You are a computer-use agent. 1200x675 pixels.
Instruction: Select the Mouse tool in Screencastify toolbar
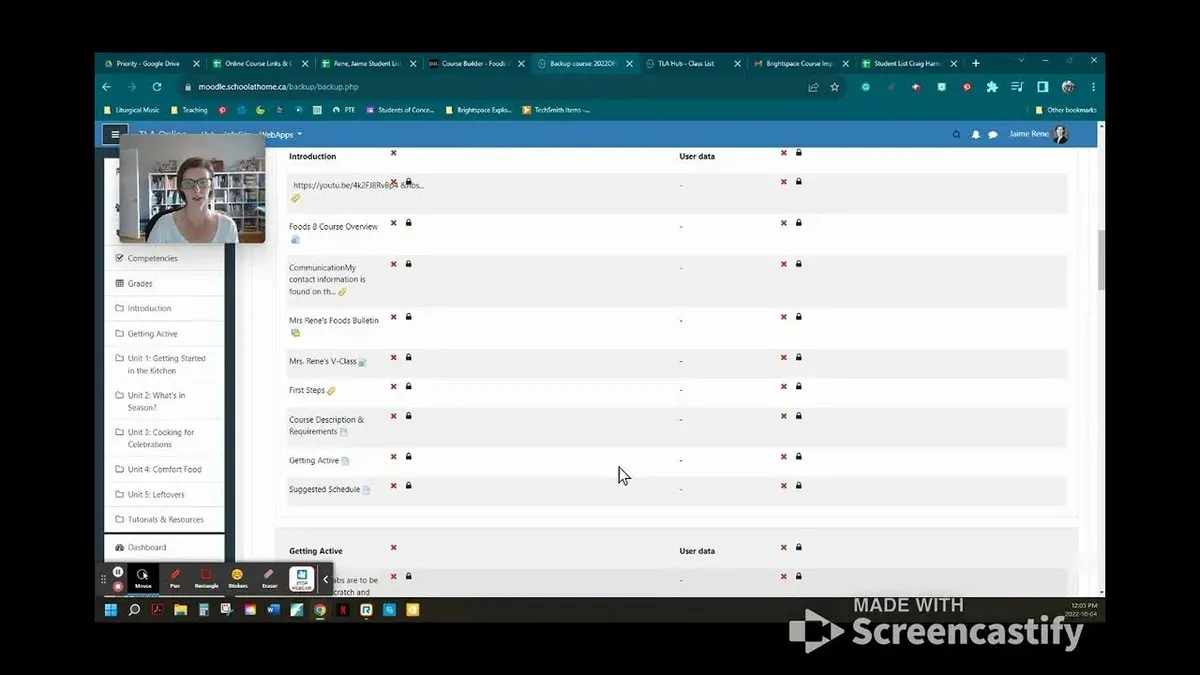(143, 578)
